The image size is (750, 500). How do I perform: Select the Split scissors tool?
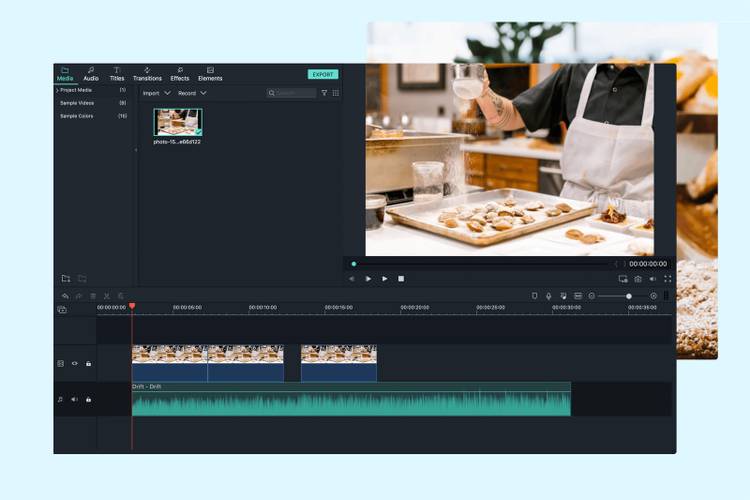point(107,296)
